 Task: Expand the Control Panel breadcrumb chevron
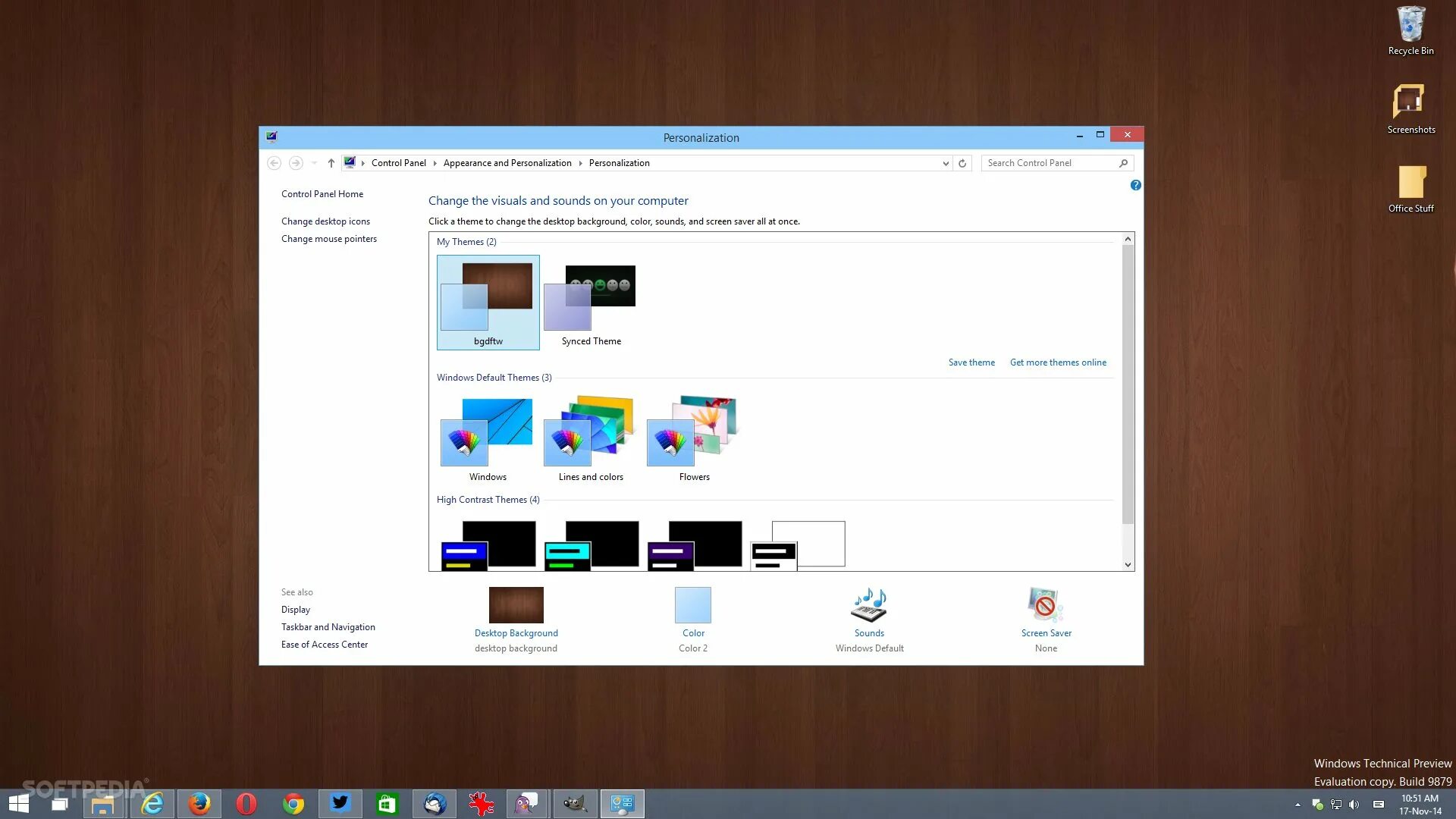tap(435, 163)
